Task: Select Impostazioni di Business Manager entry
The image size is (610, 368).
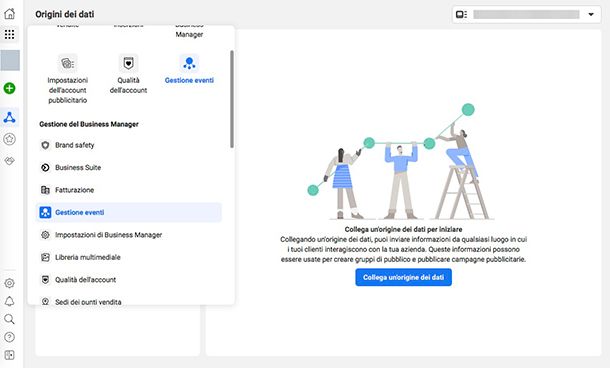Action: 128,235
